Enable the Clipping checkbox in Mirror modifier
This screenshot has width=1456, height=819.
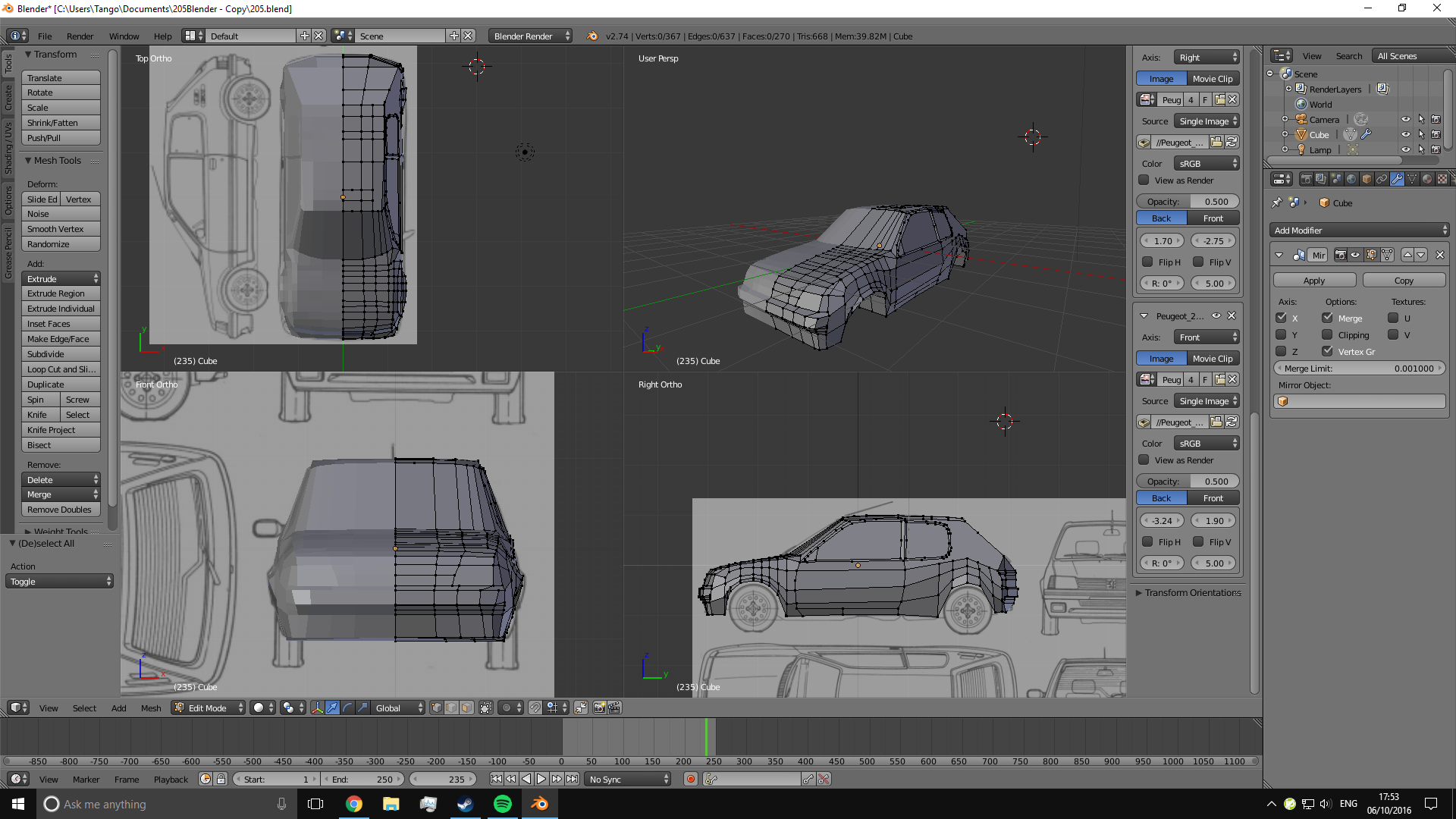[1327, 334]
